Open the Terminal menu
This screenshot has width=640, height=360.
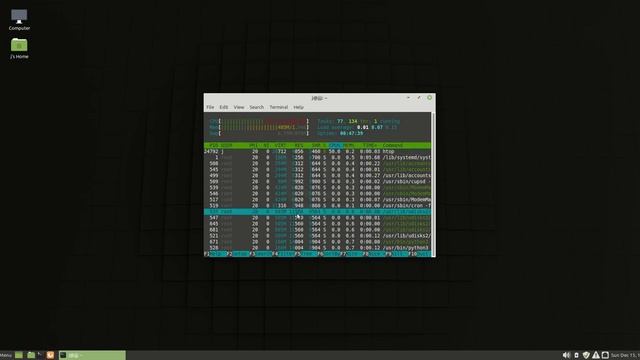click(279, 107)
